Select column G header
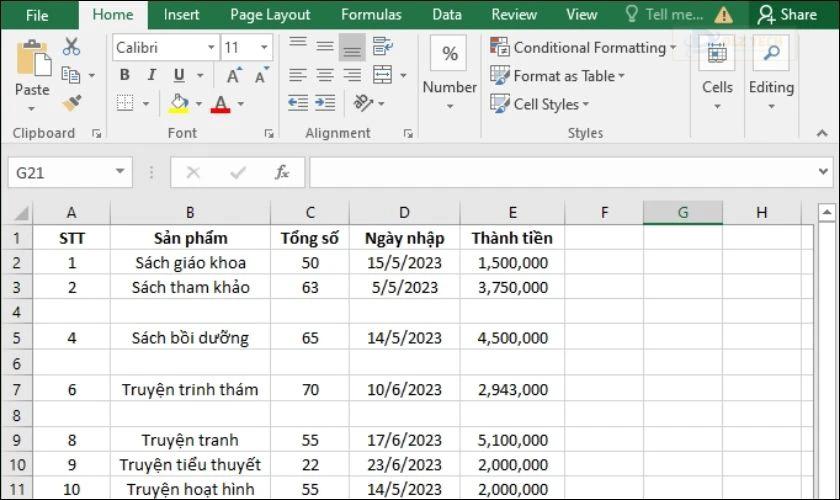Image resolution: width=840 pixels, height=500 pixels. pyautogui.click(x=683, y=213)
